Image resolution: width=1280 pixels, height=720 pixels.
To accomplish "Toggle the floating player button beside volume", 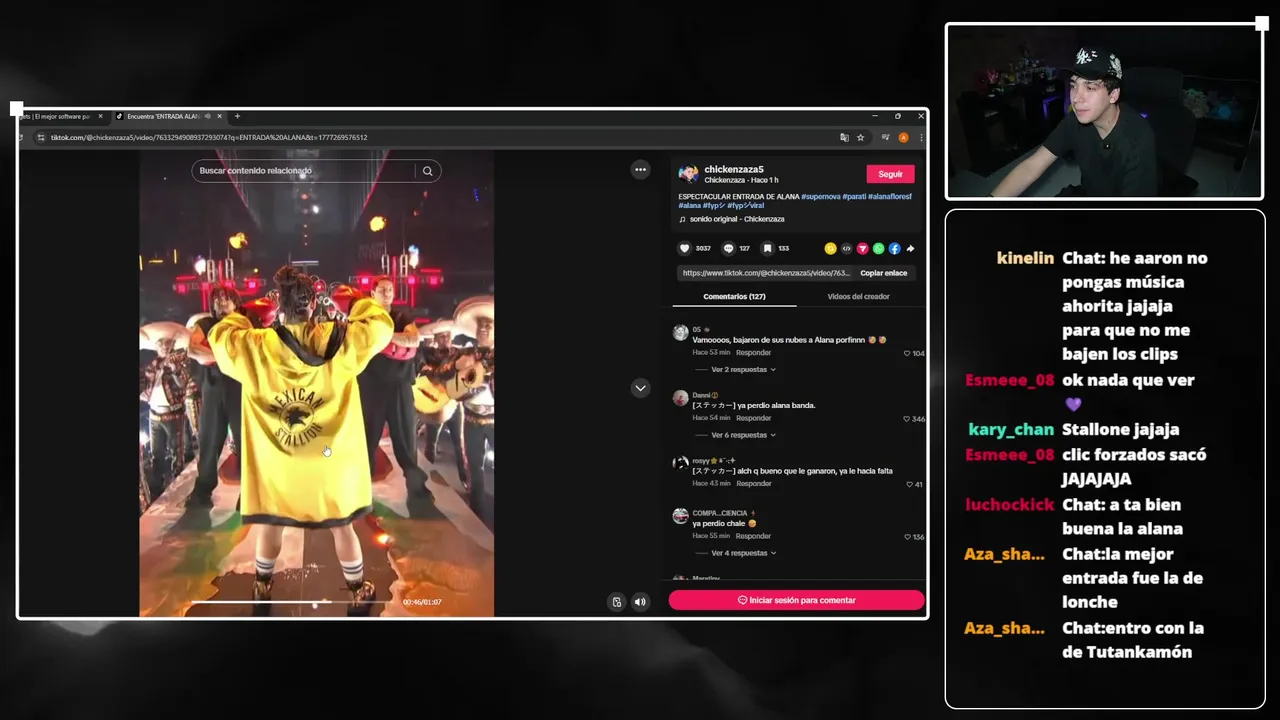I will tap(617, 602).
